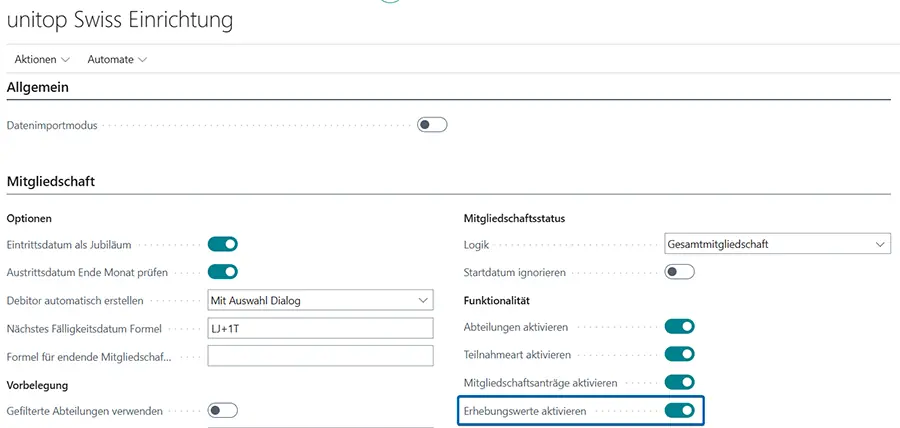The width and height of the screenshot is (900, 428).
Task: Open Debitor automatisch erstellen dropdown
Action: [x=320, y=300]
